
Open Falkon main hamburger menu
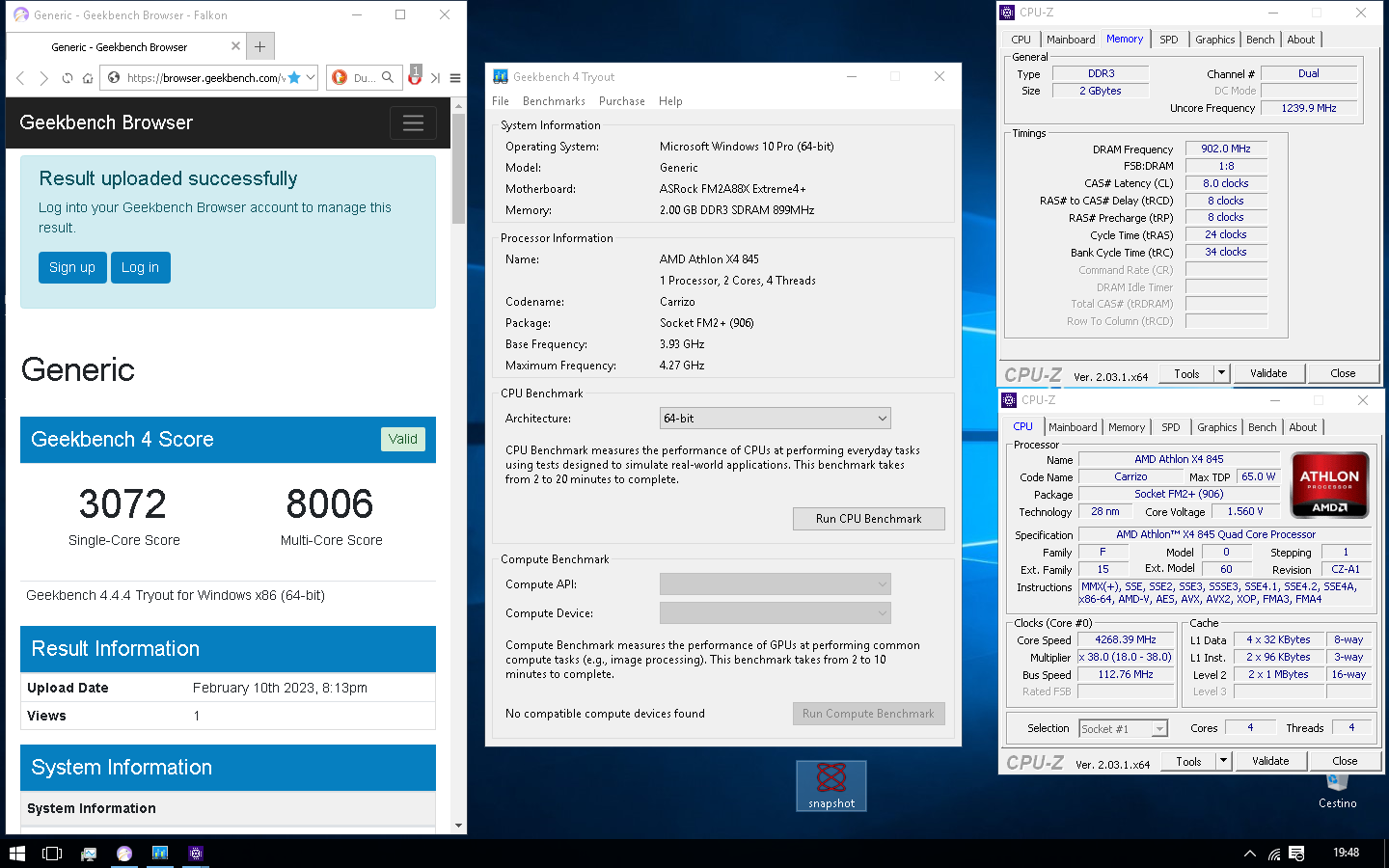coord(455,78)
